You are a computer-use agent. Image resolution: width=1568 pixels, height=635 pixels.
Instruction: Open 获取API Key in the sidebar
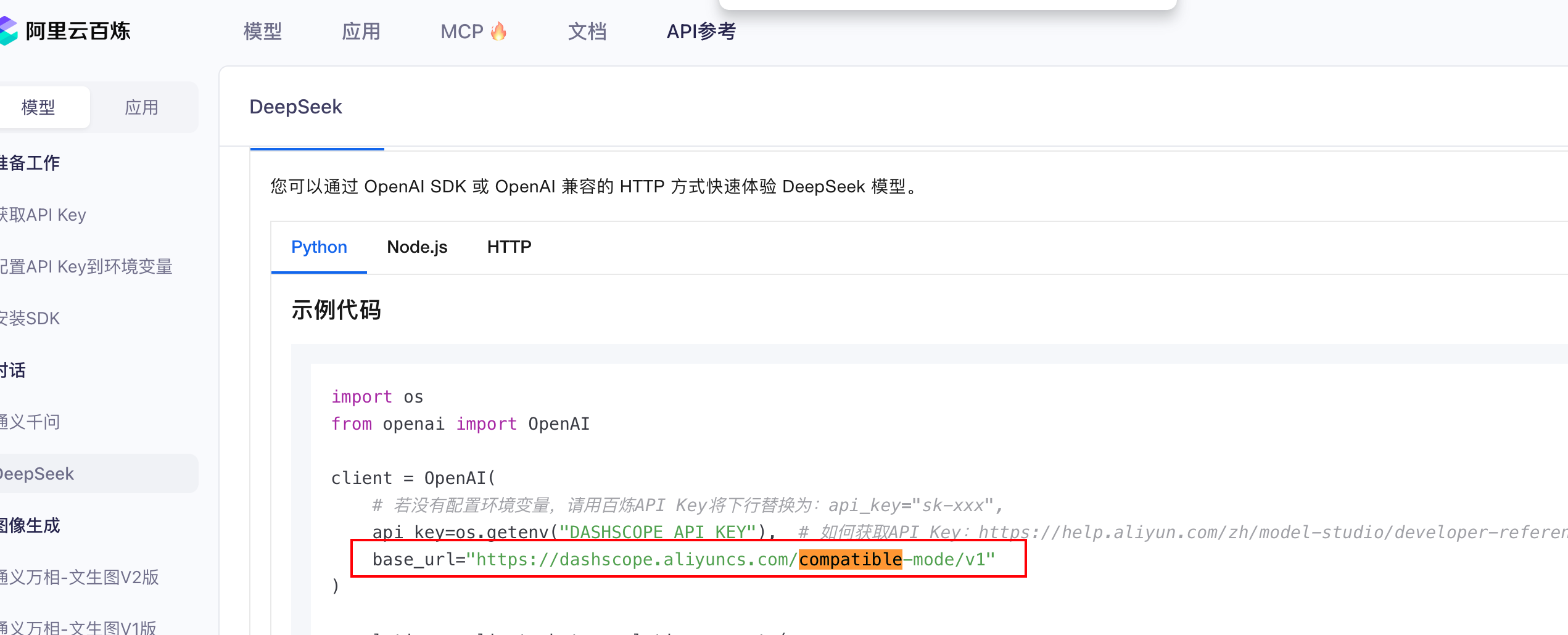[43, 215]
